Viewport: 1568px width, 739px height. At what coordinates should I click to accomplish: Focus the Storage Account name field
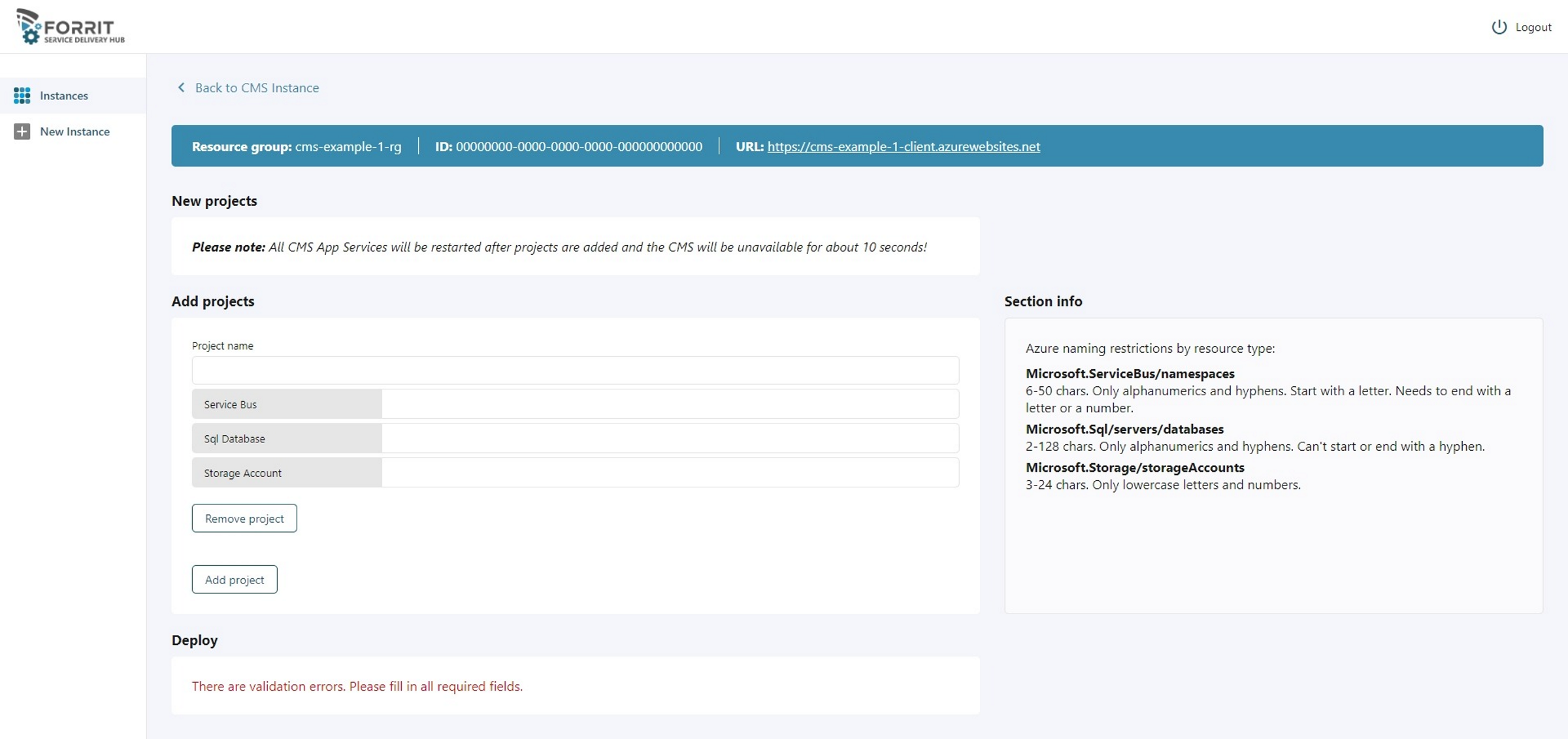click(670, 472)
